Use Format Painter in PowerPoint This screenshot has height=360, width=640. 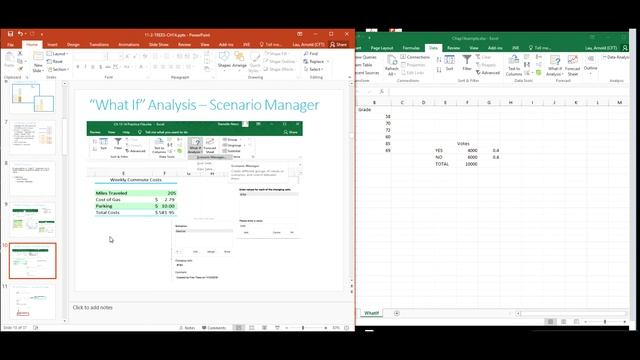tap(20, 69)
